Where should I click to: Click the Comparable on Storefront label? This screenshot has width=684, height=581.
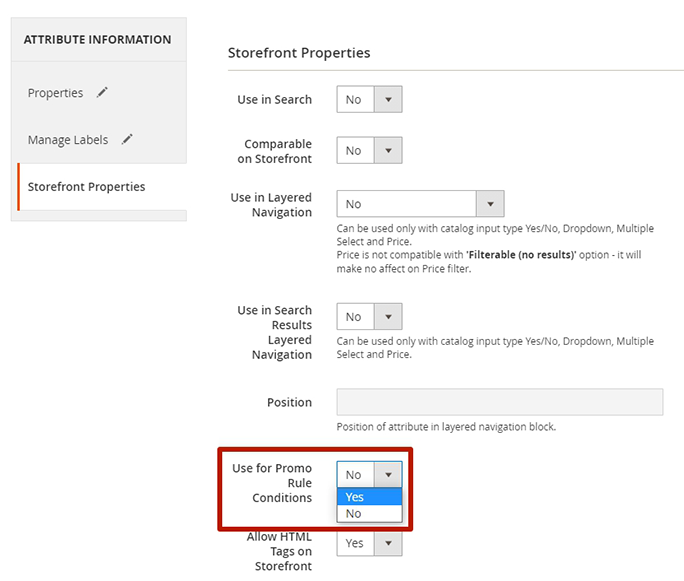tap(278, 151)
